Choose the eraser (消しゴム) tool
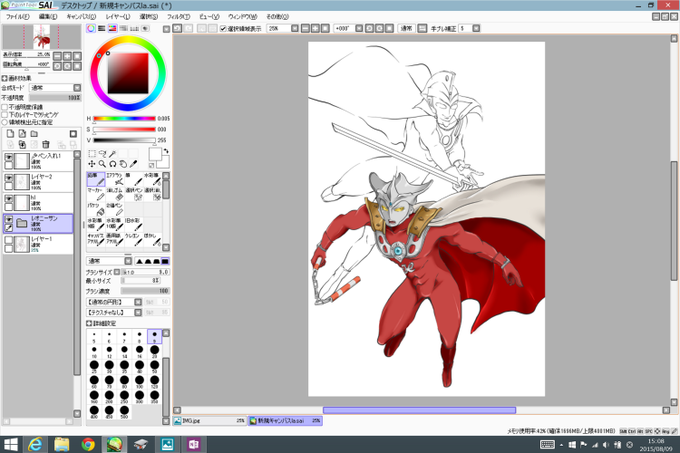 pos(115,194)
